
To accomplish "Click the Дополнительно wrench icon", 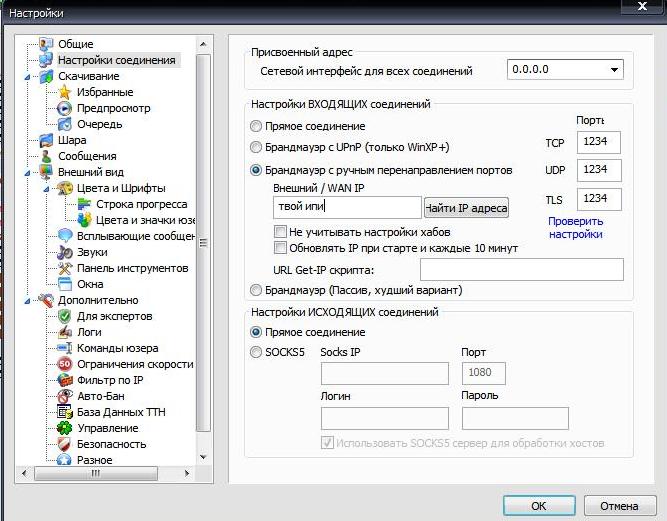I will coord(46,300).
